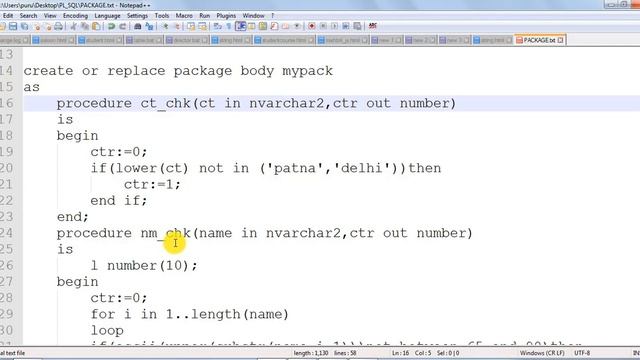Screen dimensions: 640x360
Task: Open the Edit menu
Action: pyautogui.click(x=8, y=16)
